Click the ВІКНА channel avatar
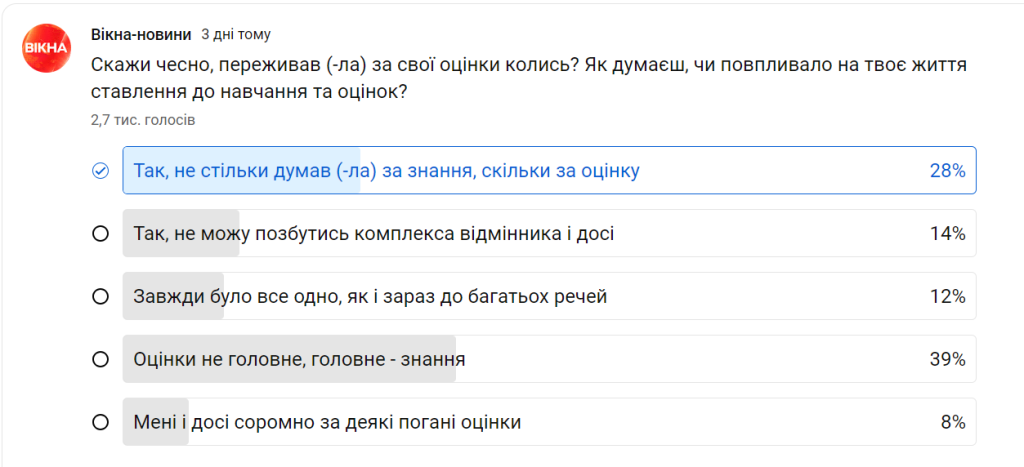The height and width of the screenshot is (467, 1024). (x=46, y=48)
